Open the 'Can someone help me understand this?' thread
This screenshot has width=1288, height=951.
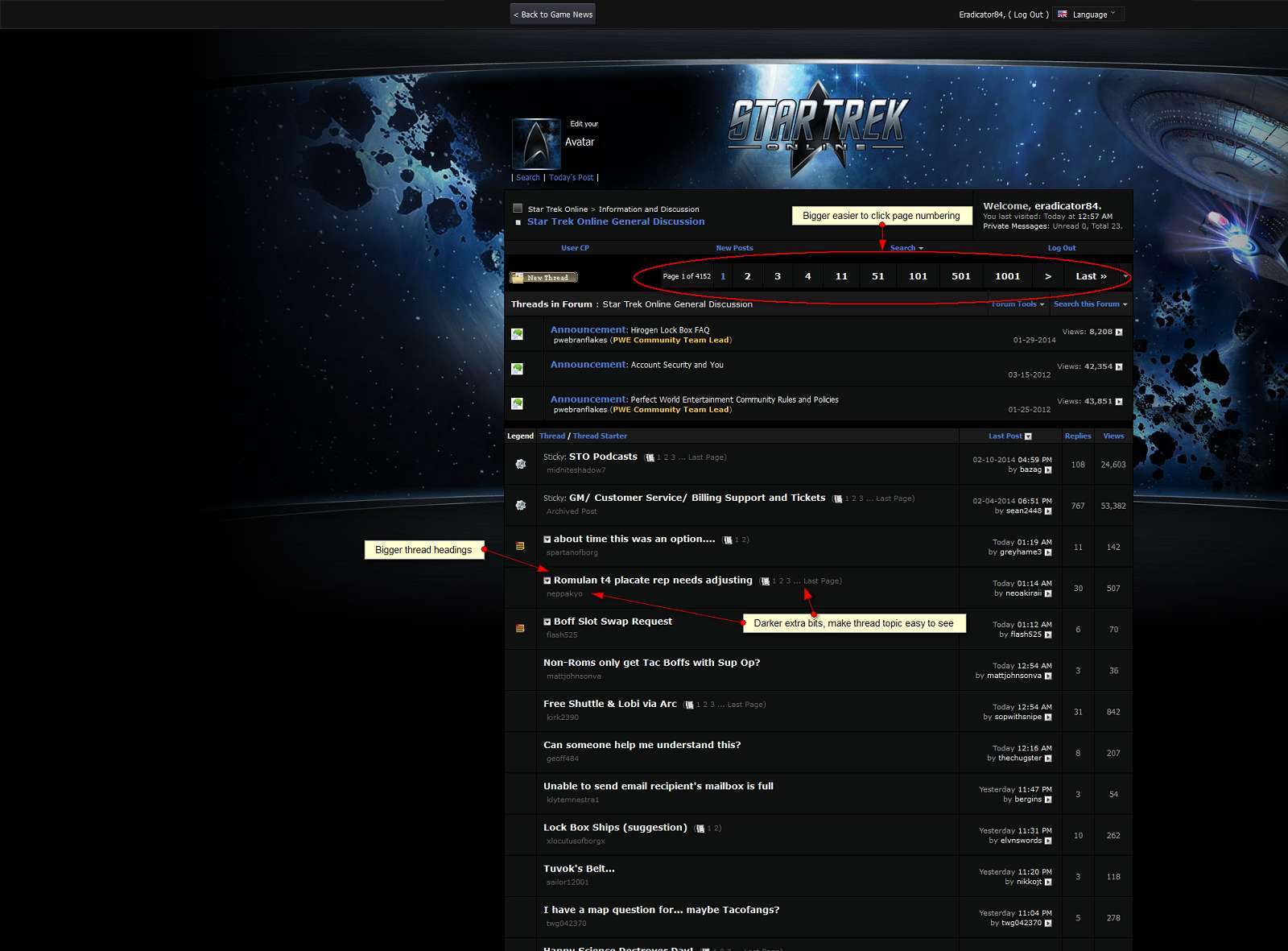642,745
